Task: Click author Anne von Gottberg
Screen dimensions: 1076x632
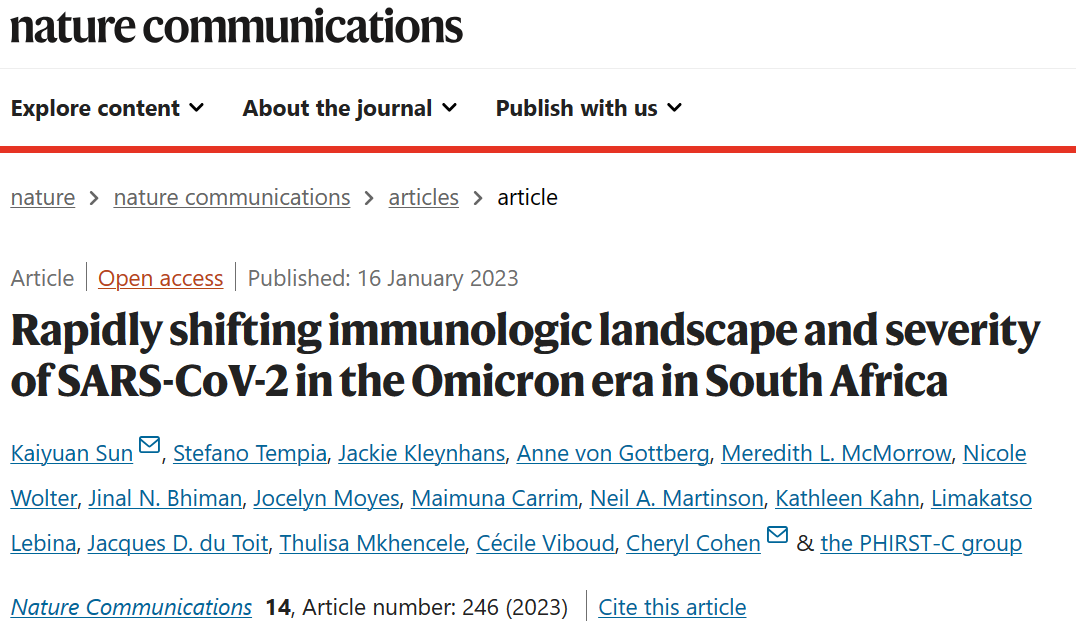Action: [613, 454]
